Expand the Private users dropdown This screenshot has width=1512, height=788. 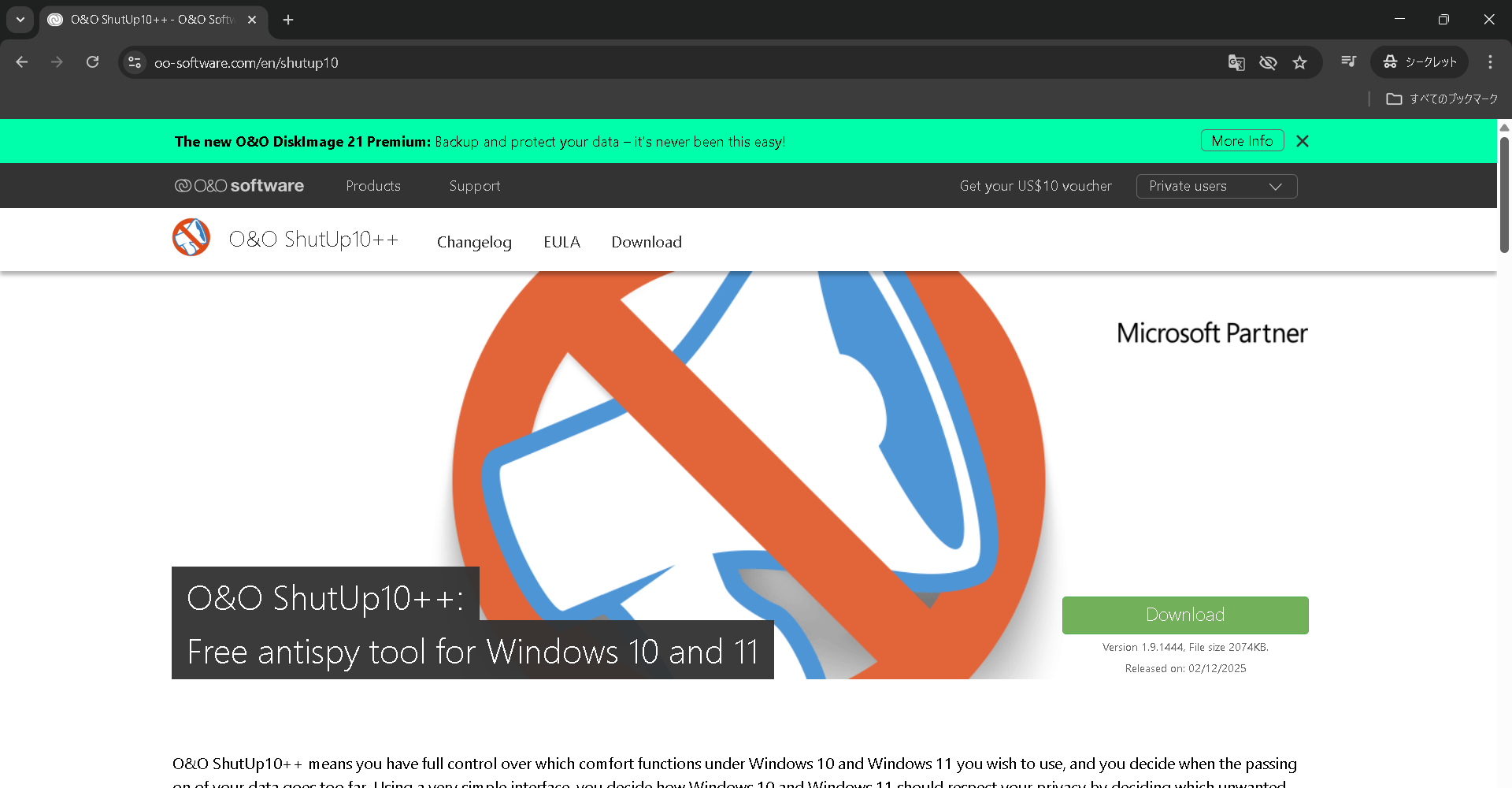pyautogui.click(x=1216, y=186)
